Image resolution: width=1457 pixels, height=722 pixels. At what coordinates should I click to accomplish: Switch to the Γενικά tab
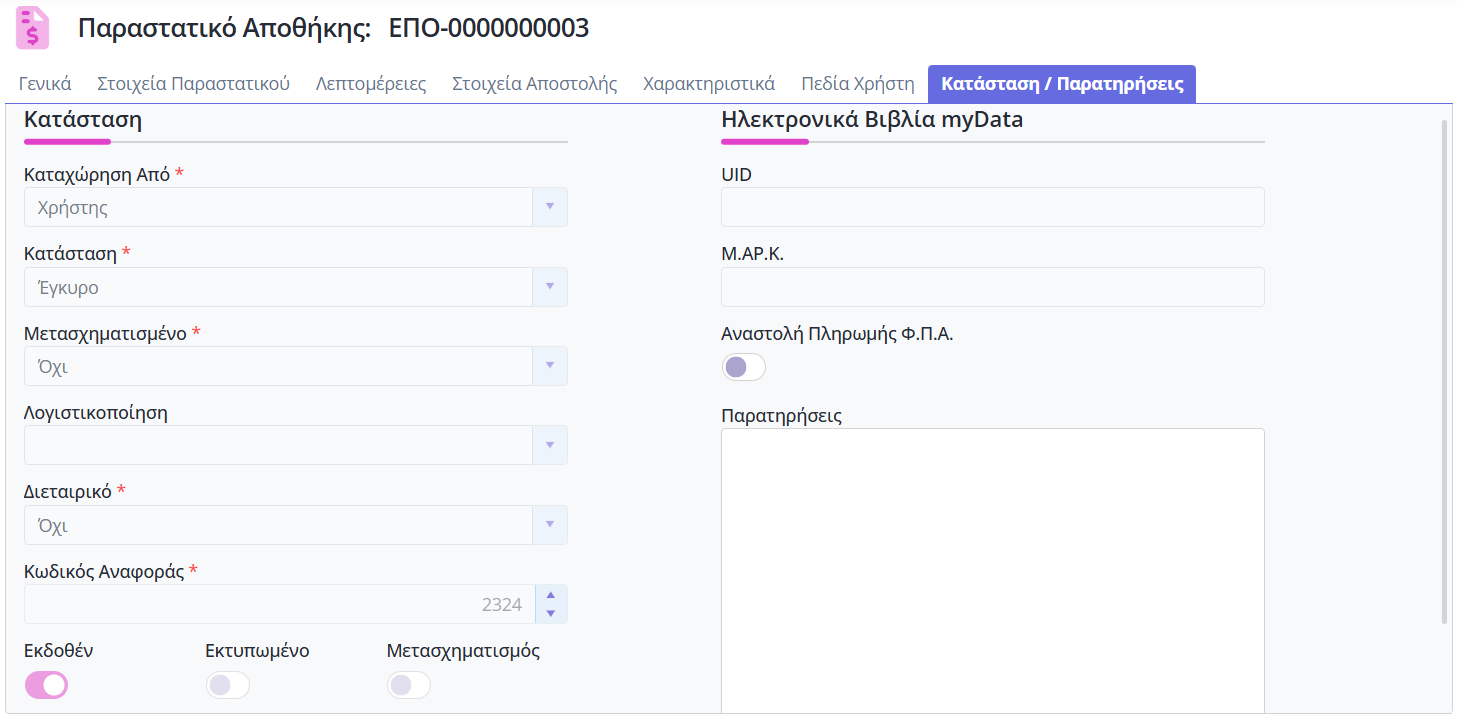(45, 84)
